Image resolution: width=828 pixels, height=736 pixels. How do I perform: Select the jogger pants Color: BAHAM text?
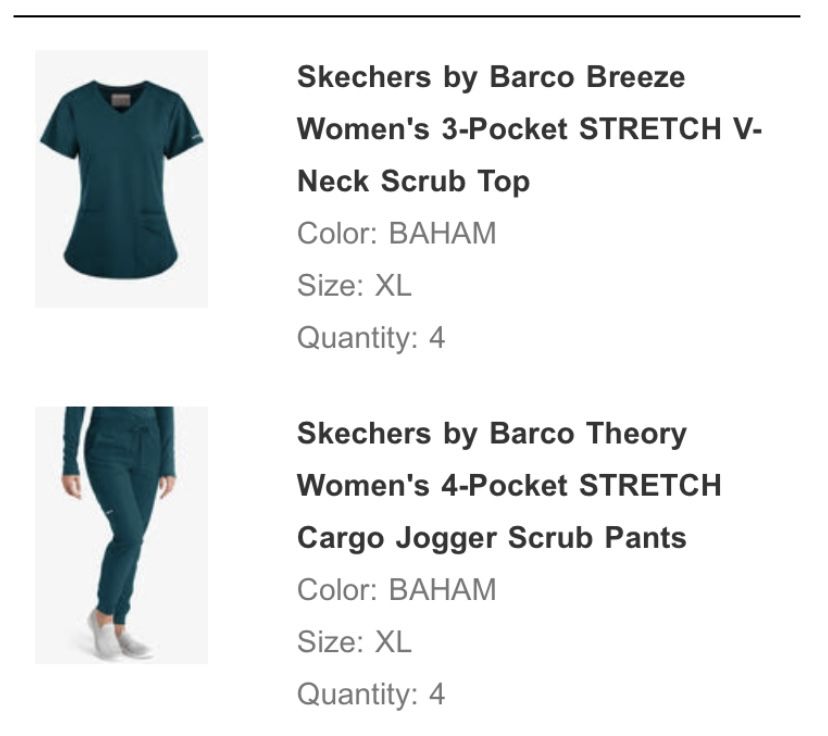[397, 590]
